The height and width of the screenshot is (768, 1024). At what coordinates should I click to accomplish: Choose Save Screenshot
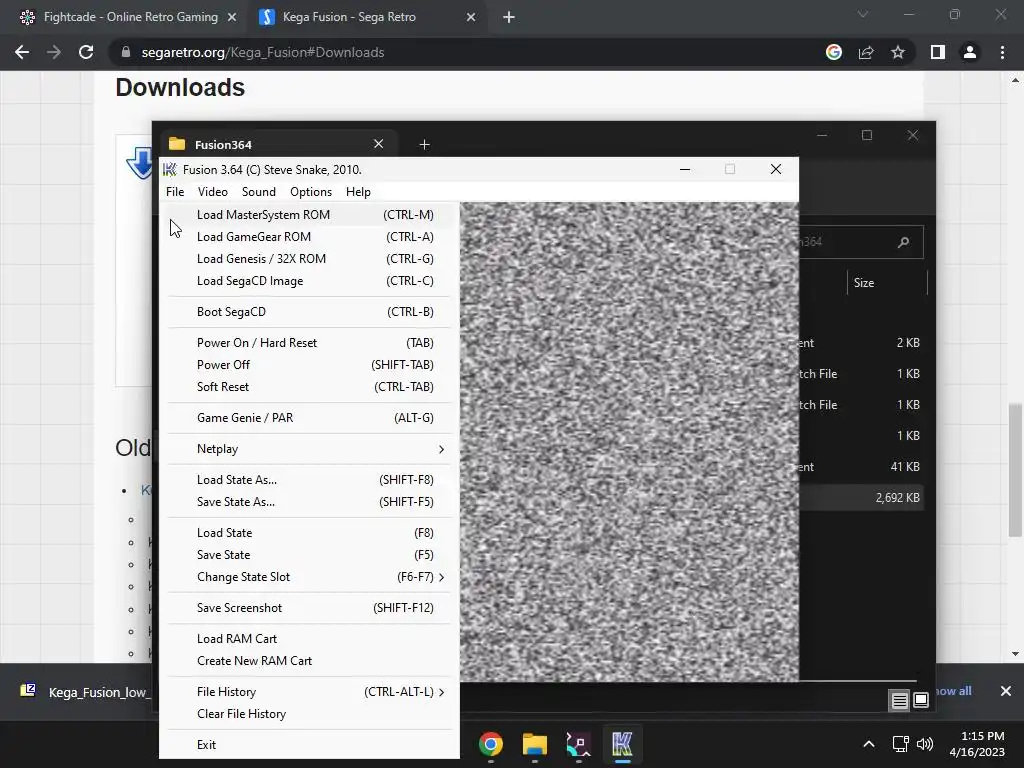tap(309, 608)
